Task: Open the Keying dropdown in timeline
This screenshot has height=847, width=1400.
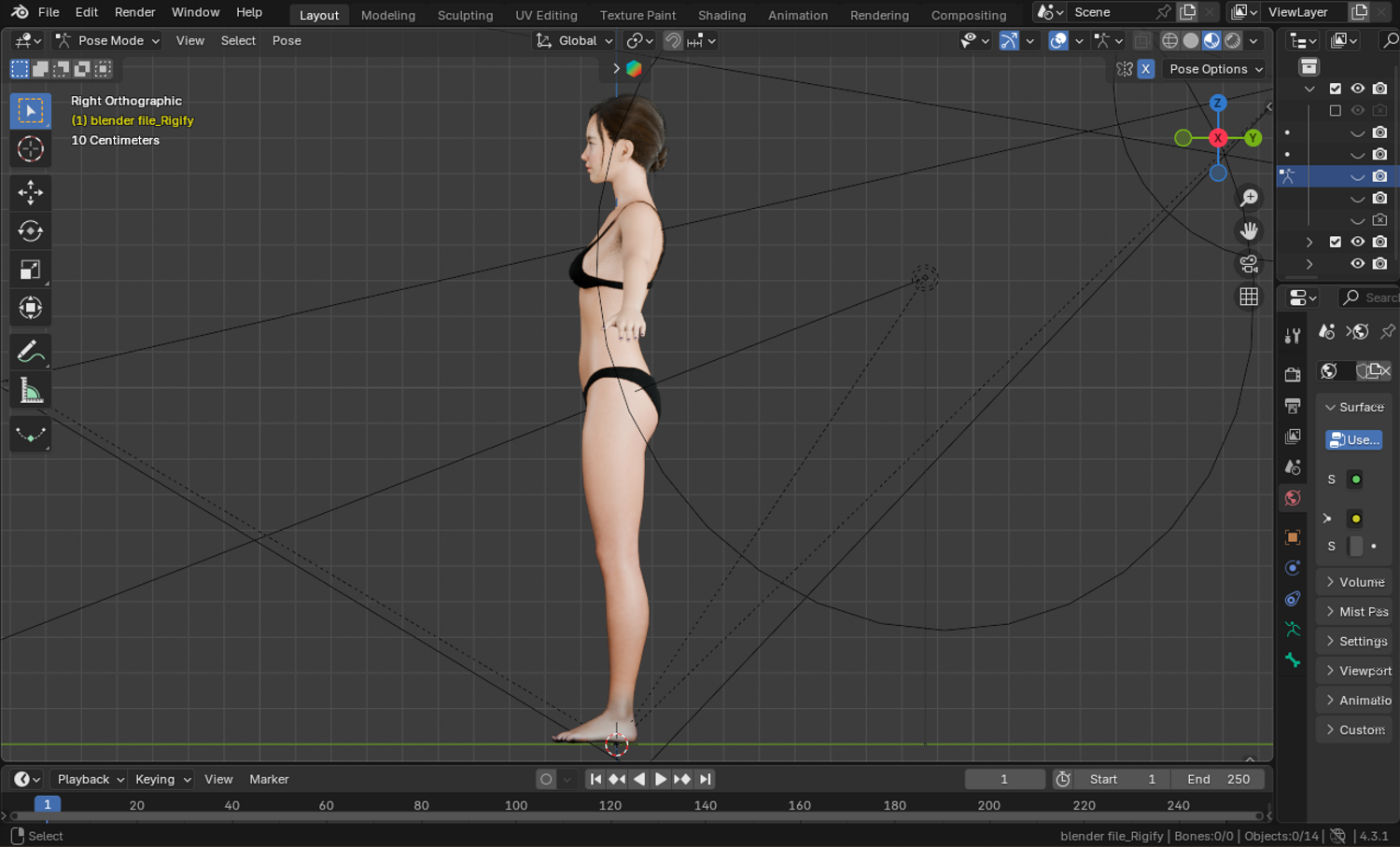Action: pos(162,779)
